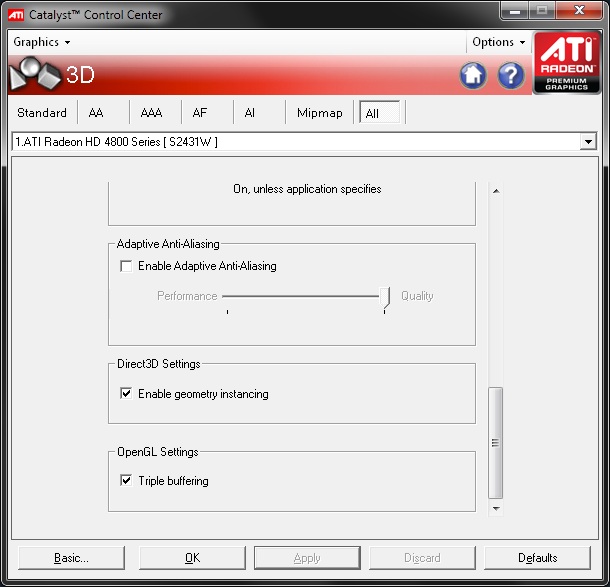
Task: Enable Adaptive Anti-Aliasing checkbox
Action: point(126,266)
